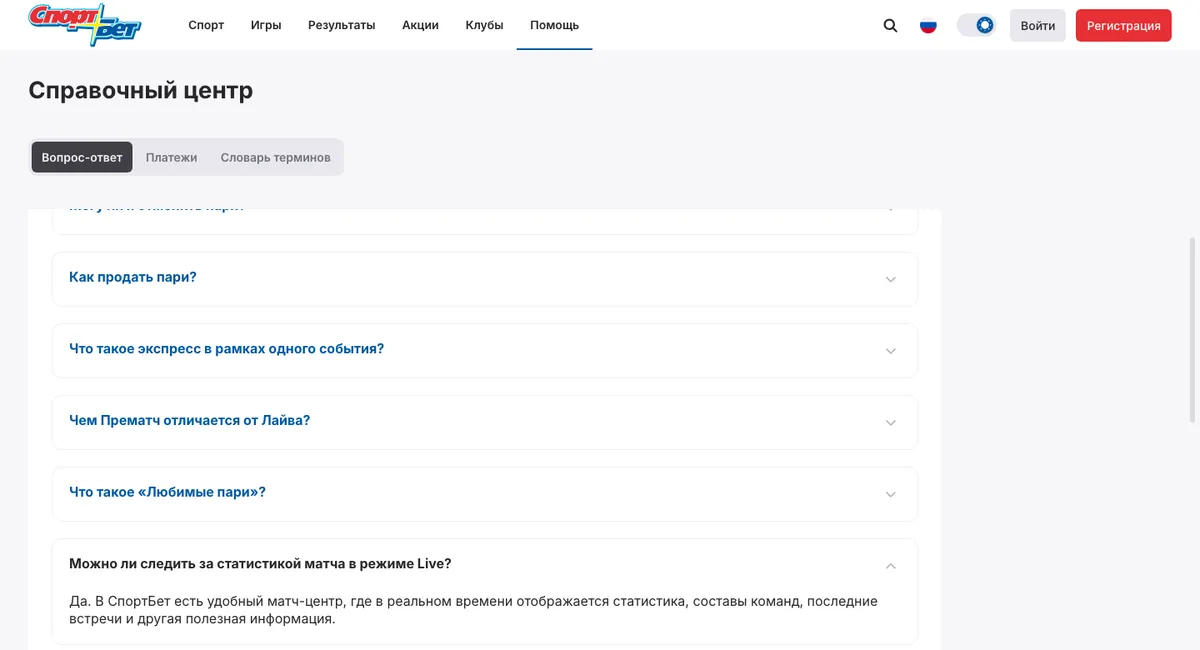
Task: Click the red Регистрация button
Action: pos(1124,26)
